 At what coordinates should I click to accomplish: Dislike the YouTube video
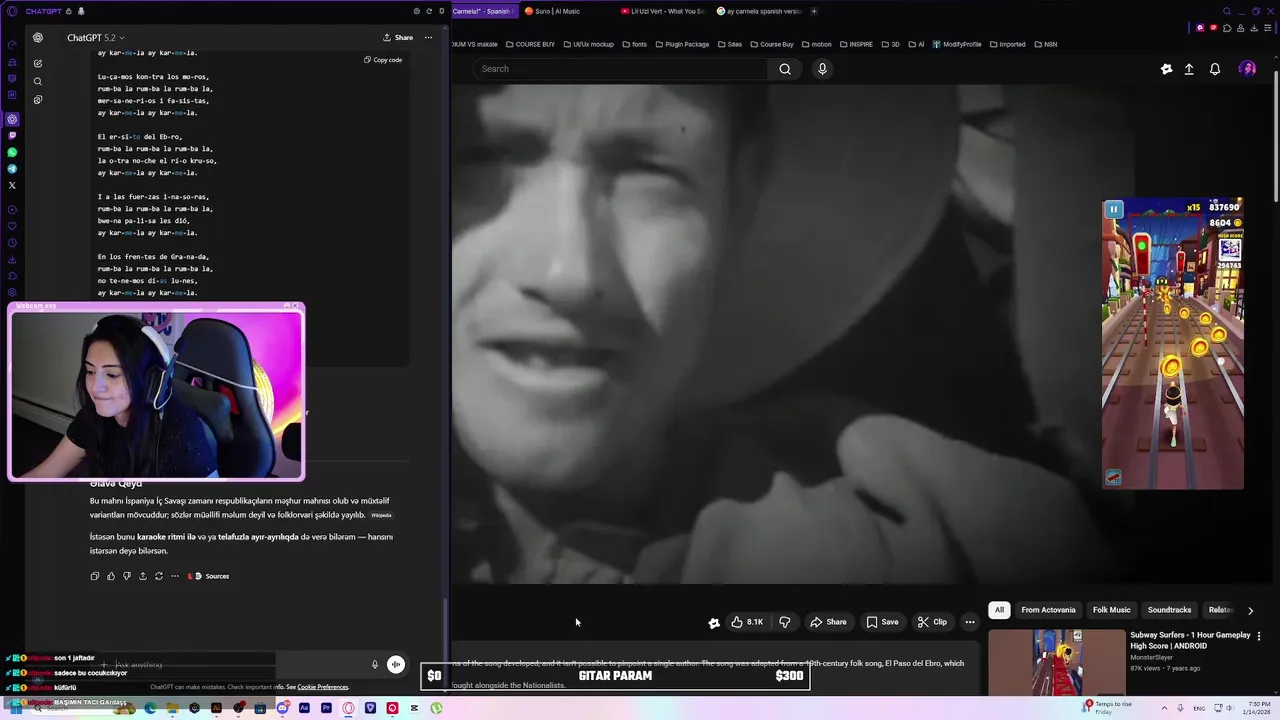(785, 622)
